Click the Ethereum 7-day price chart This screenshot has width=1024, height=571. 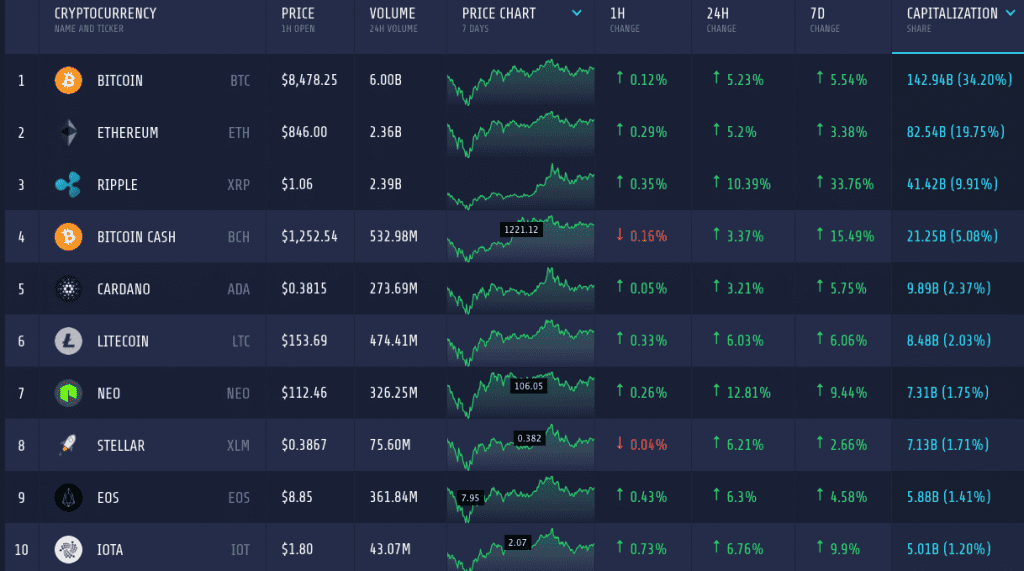520,134
